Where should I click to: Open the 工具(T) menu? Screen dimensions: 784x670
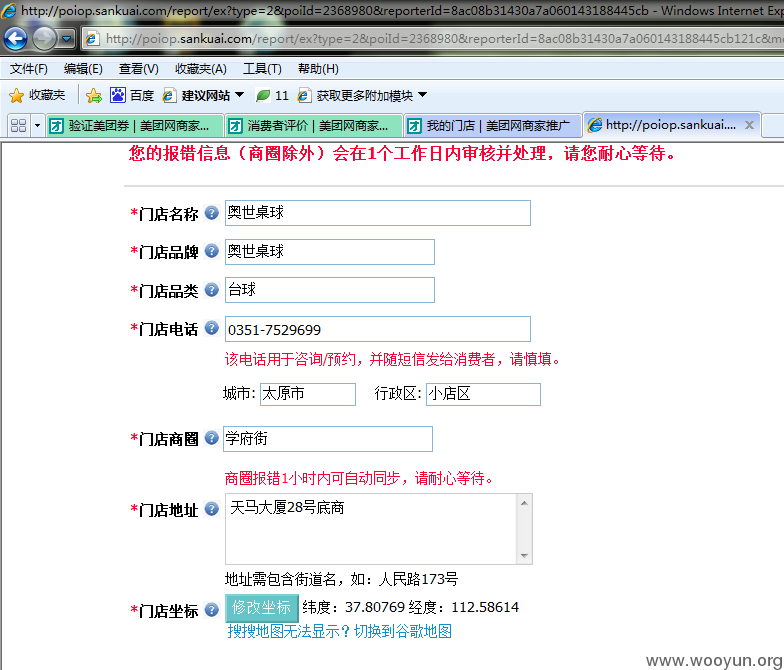coord(262,69)
